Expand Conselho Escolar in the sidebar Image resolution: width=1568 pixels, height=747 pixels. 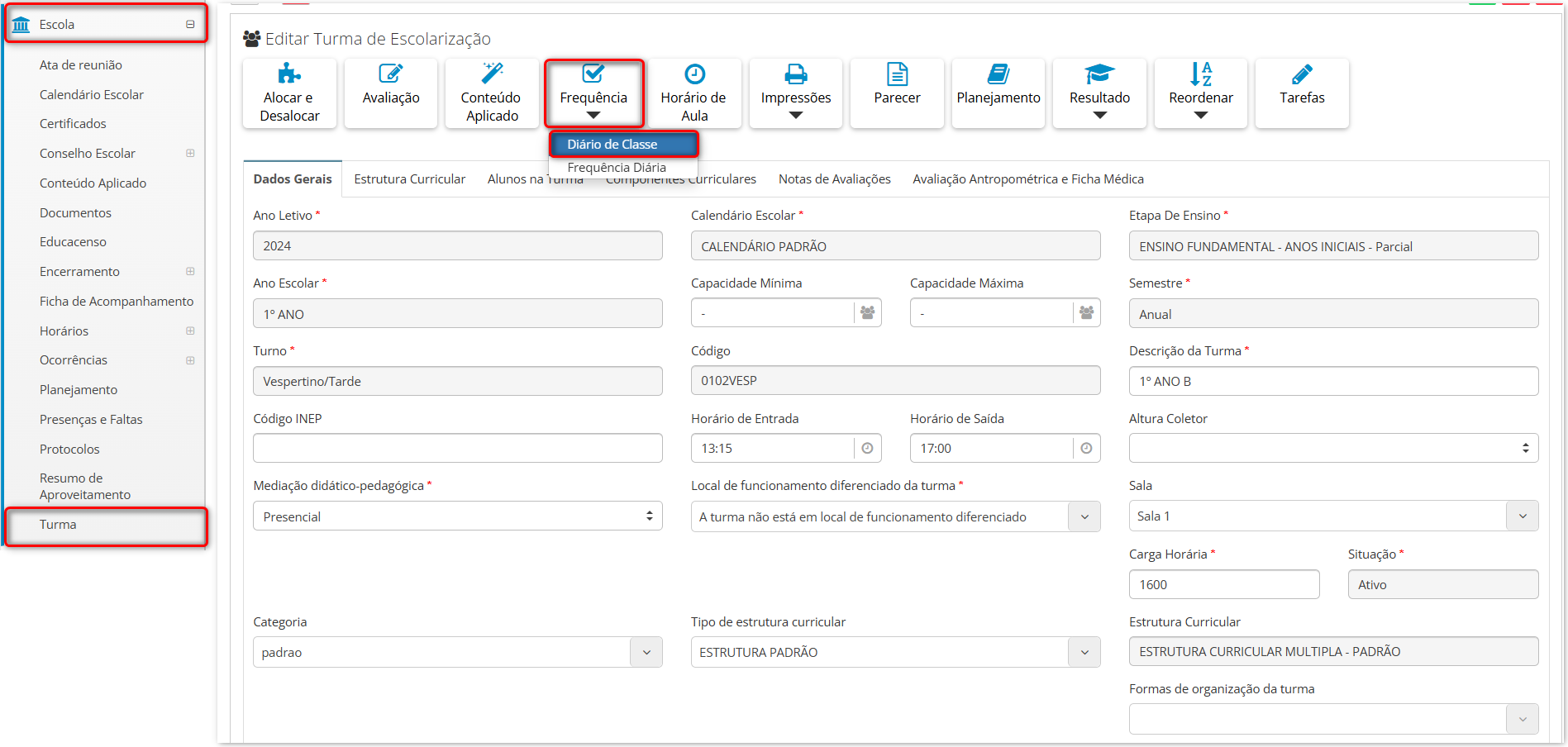coord(190,154)
